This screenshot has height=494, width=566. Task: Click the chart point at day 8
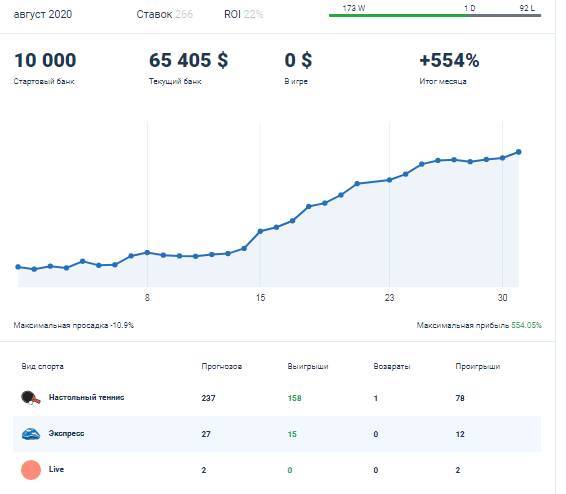[147, 252]
